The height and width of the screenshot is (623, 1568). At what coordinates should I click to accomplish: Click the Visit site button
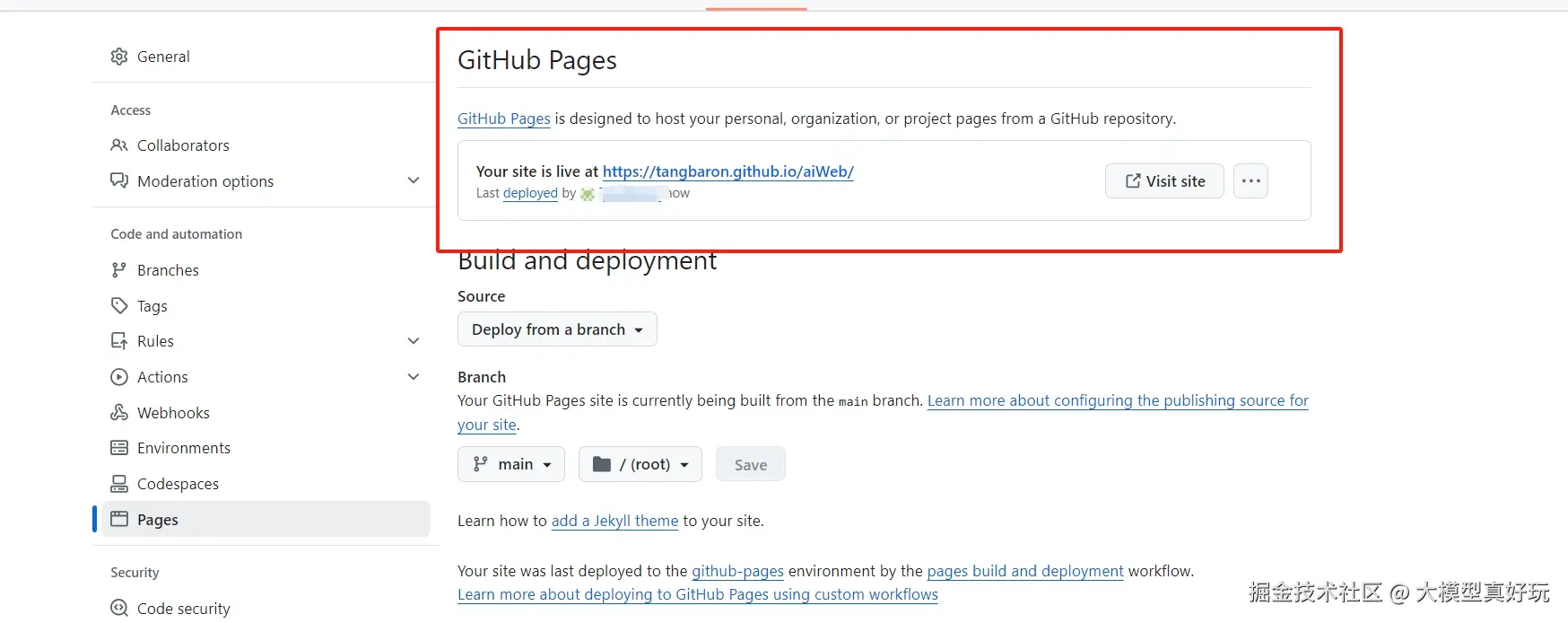tap(1164, 180)
